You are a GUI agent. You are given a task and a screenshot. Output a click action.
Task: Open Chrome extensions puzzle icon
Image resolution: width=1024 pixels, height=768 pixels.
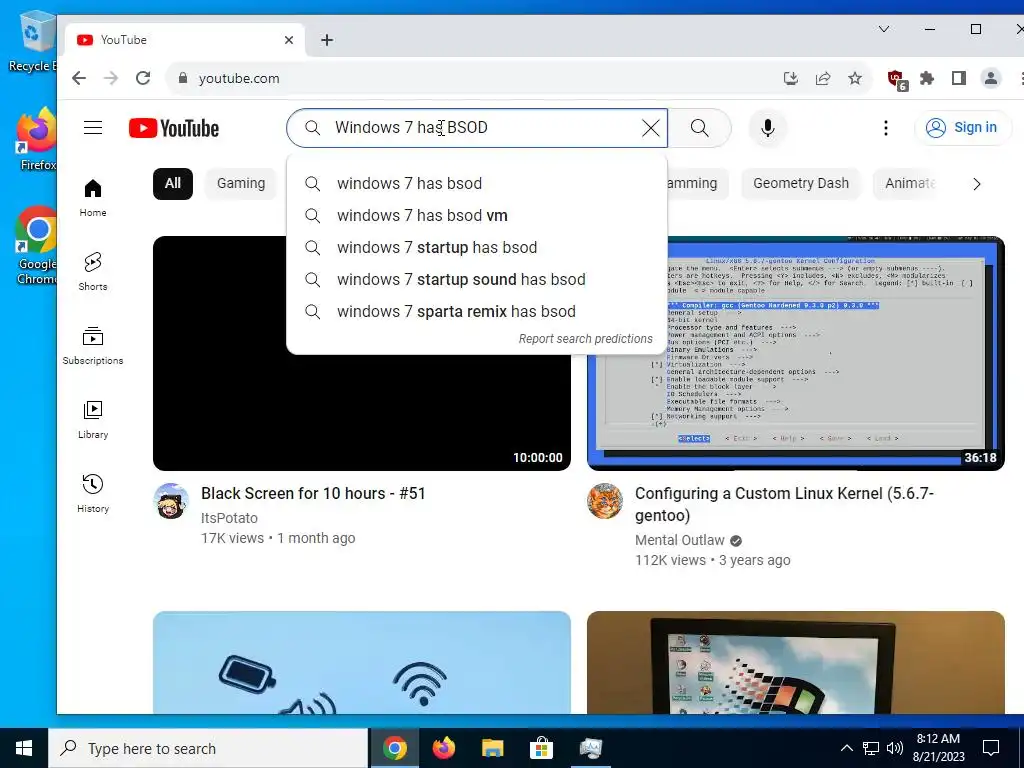coord(927,78)
